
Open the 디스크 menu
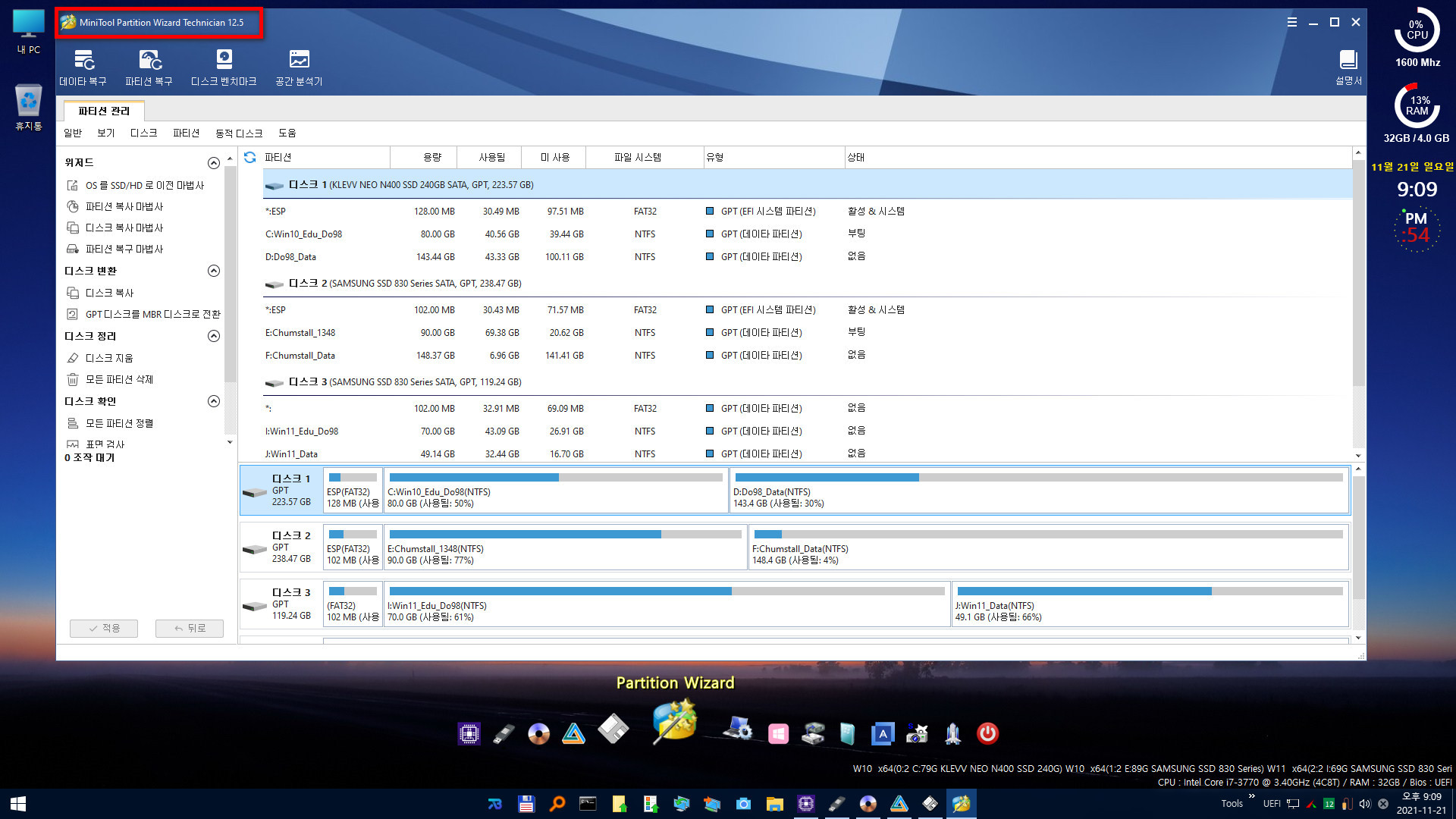143,133
